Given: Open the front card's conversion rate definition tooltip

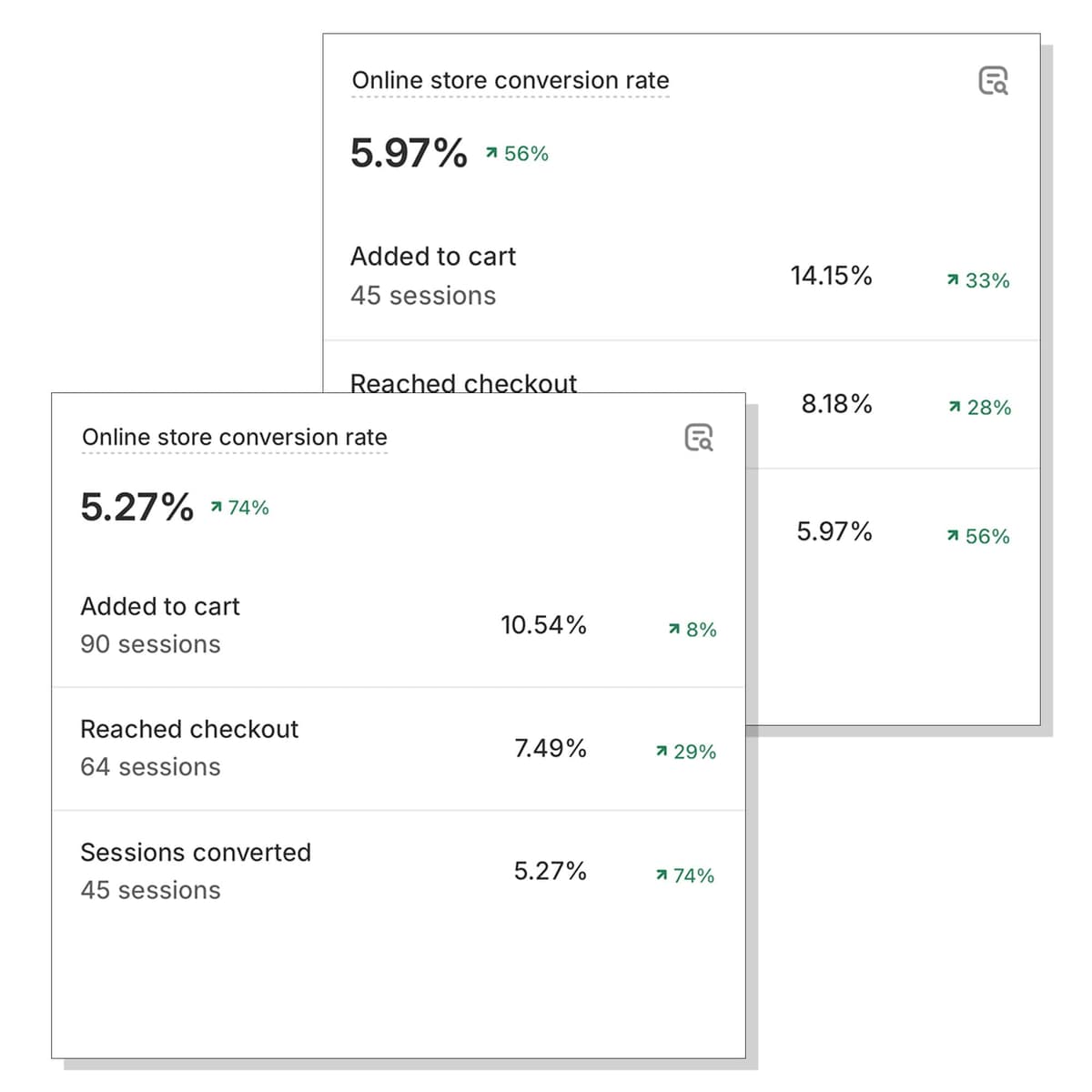Looking at the screenshot, I should tap(234, 437).
